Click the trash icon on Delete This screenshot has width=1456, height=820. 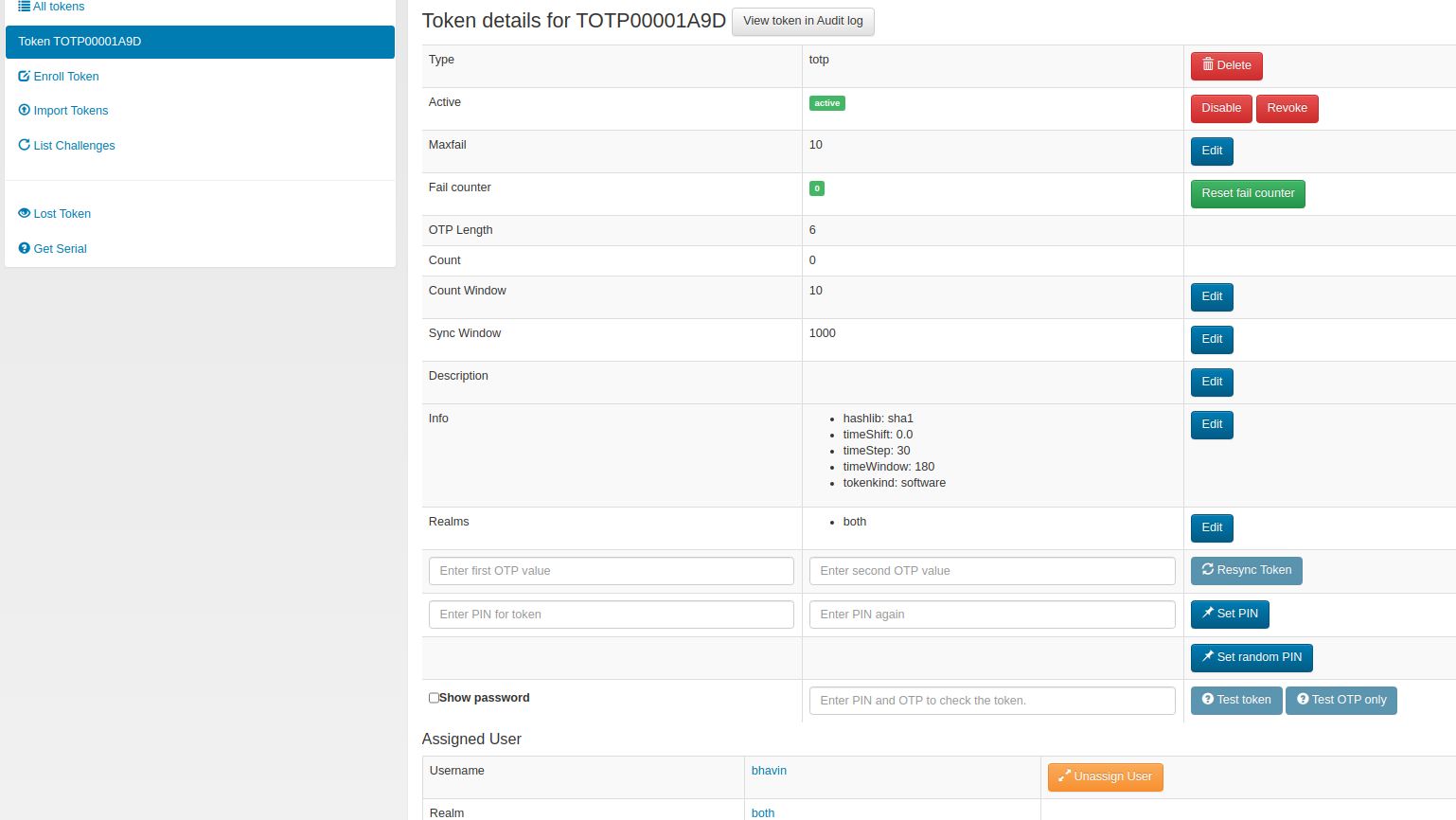click(1210, 65)
